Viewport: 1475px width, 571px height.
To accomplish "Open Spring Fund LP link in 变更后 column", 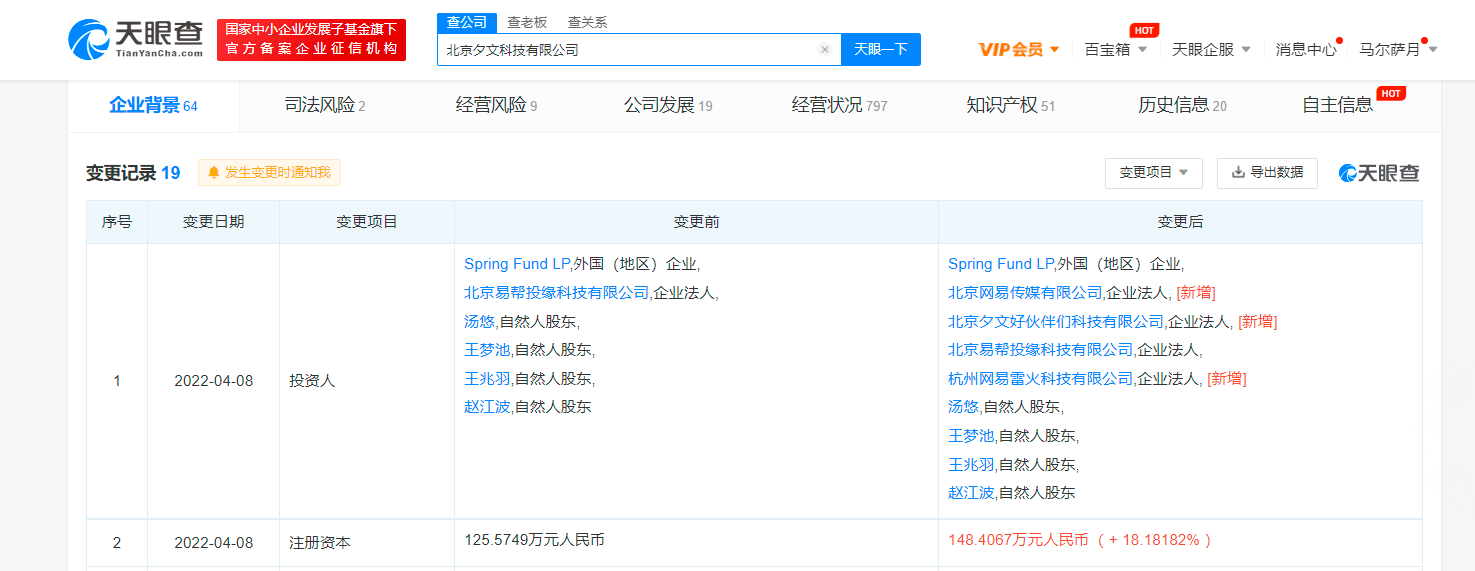I will pos(1001,264).
